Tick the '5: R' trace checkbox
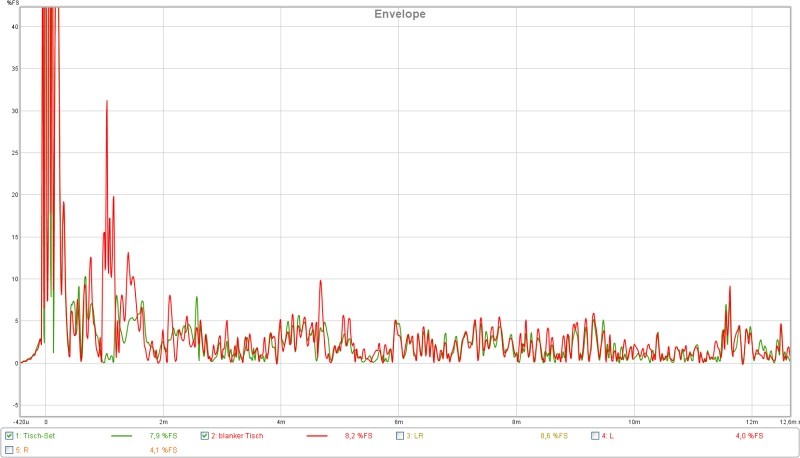The image size is (800, 458). (9, 450)
